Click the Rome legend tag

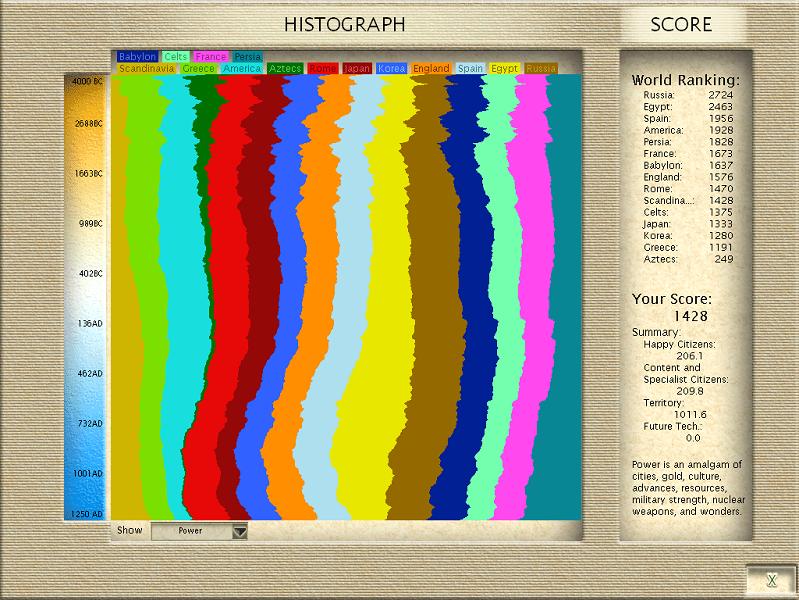click(322, 69)
